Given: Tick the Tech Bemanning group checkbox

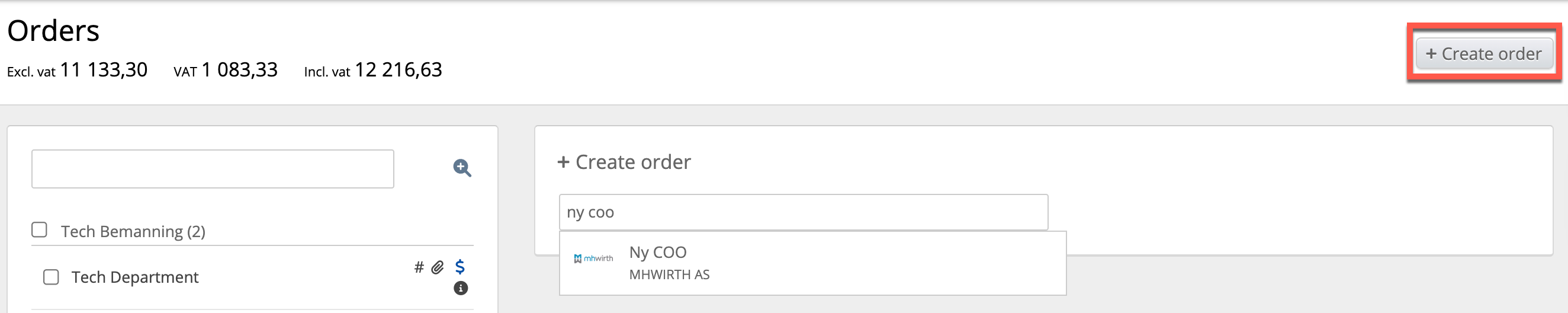Looking at the screenshot, I should 40,229.
